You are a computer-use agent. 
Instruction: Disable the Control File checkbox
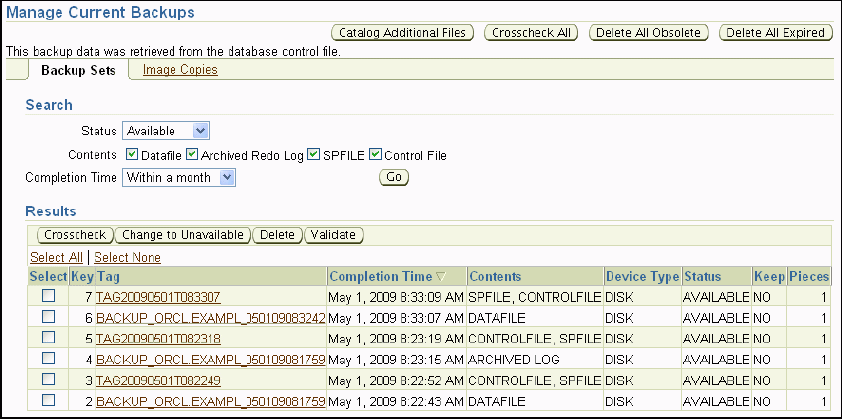376,155
